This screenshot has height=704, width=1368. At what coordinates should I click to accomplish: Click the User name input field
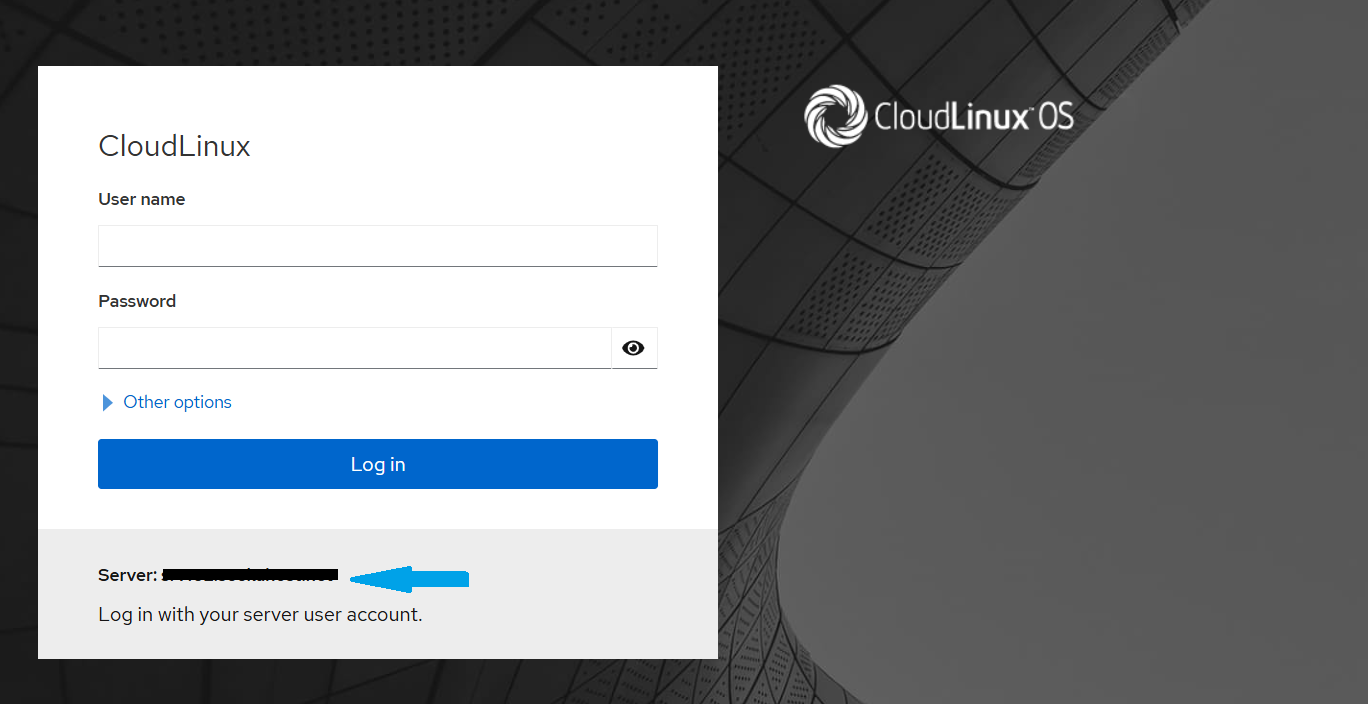click(377, 246)
